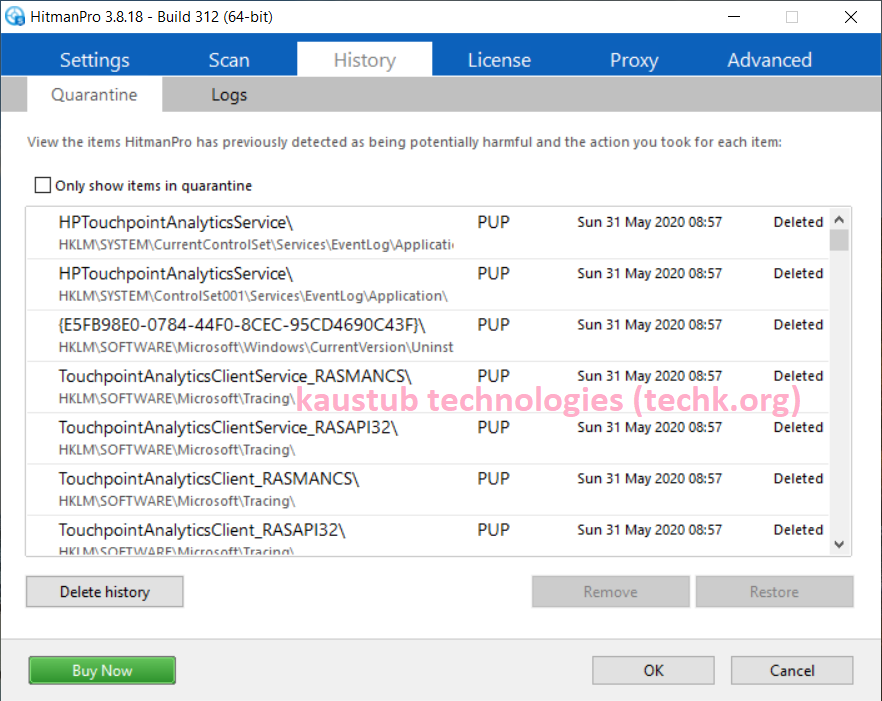Select HPTouchpointAnalyticsService entry under ControlSet001
Image resolution: width=882 pixels, height=701 pixels.
coord(428,284)
